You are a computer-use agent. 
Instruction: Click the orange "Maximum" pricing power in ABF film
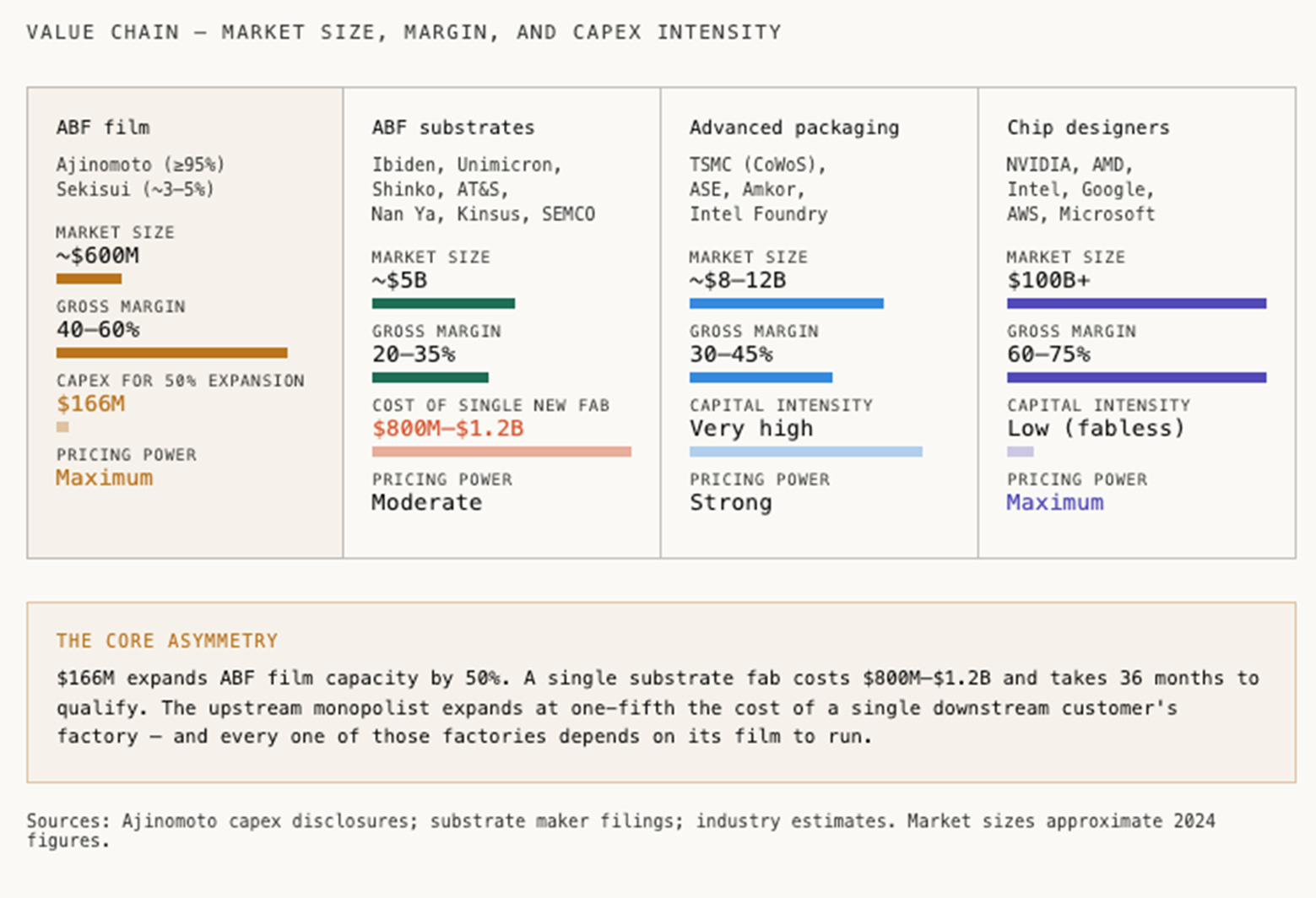(x=105, y=478)
